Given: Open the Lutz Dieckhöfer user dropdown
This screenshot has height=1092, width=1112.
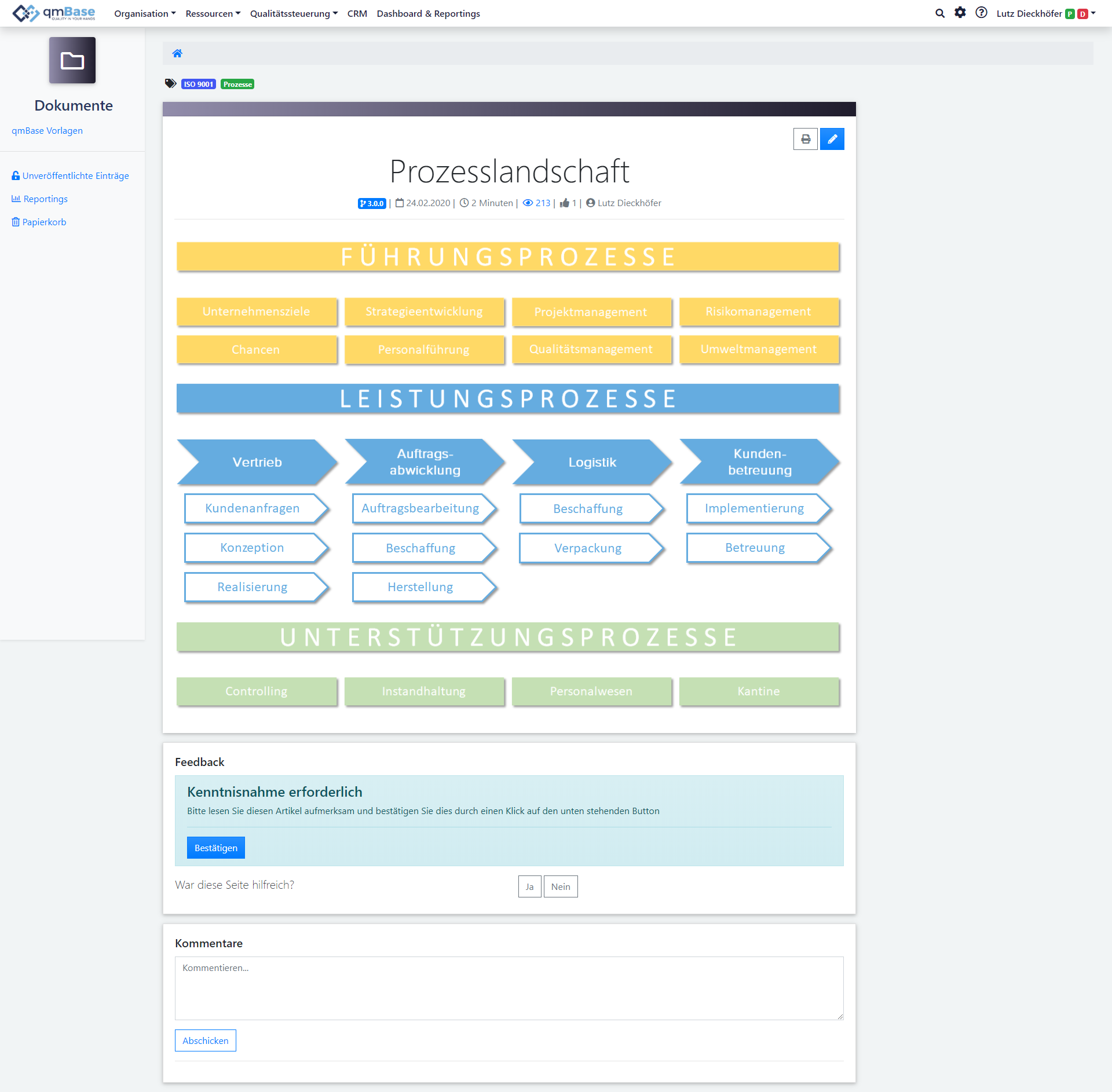Looking at the screenshot, I should tap(1046, 13).
